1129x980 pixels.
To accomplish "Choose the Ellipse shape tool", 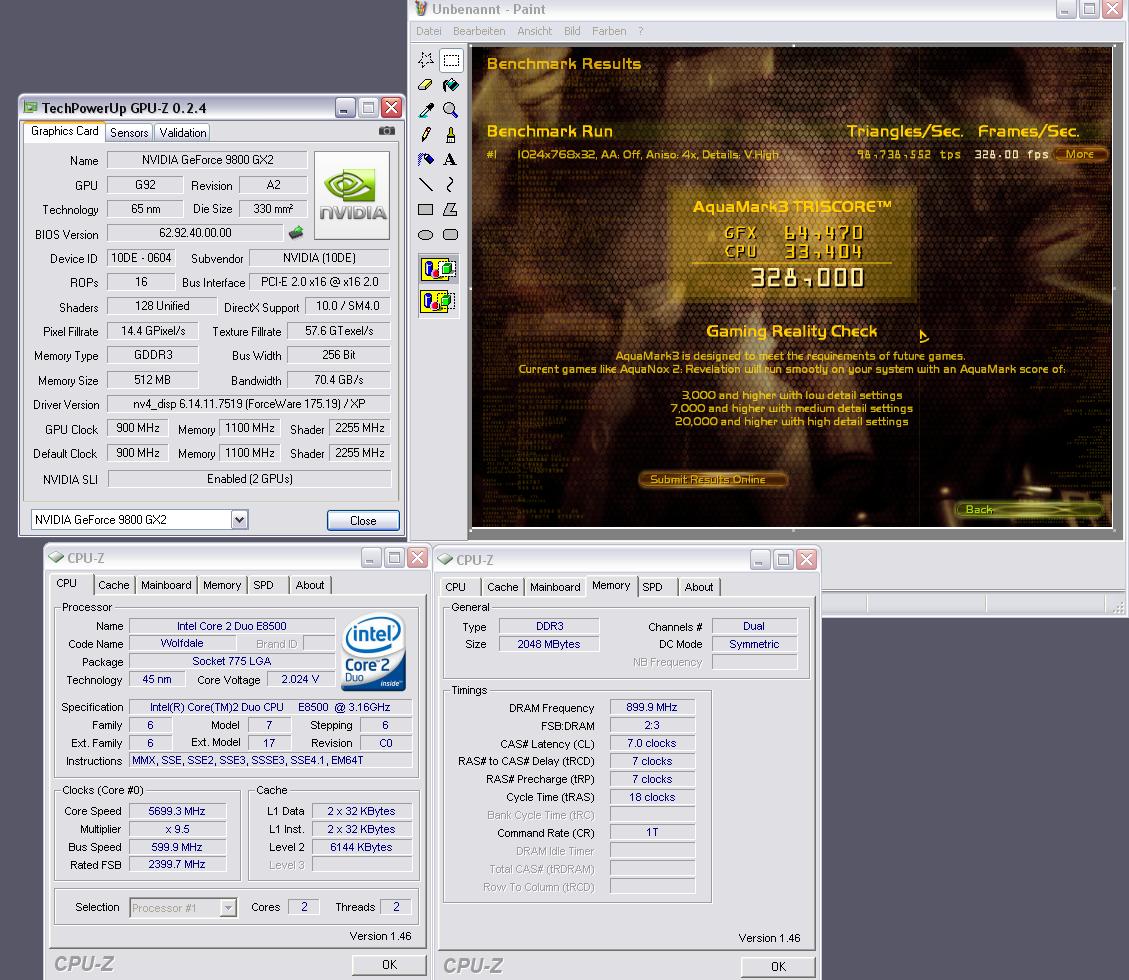I will click(x=426, y=235).
